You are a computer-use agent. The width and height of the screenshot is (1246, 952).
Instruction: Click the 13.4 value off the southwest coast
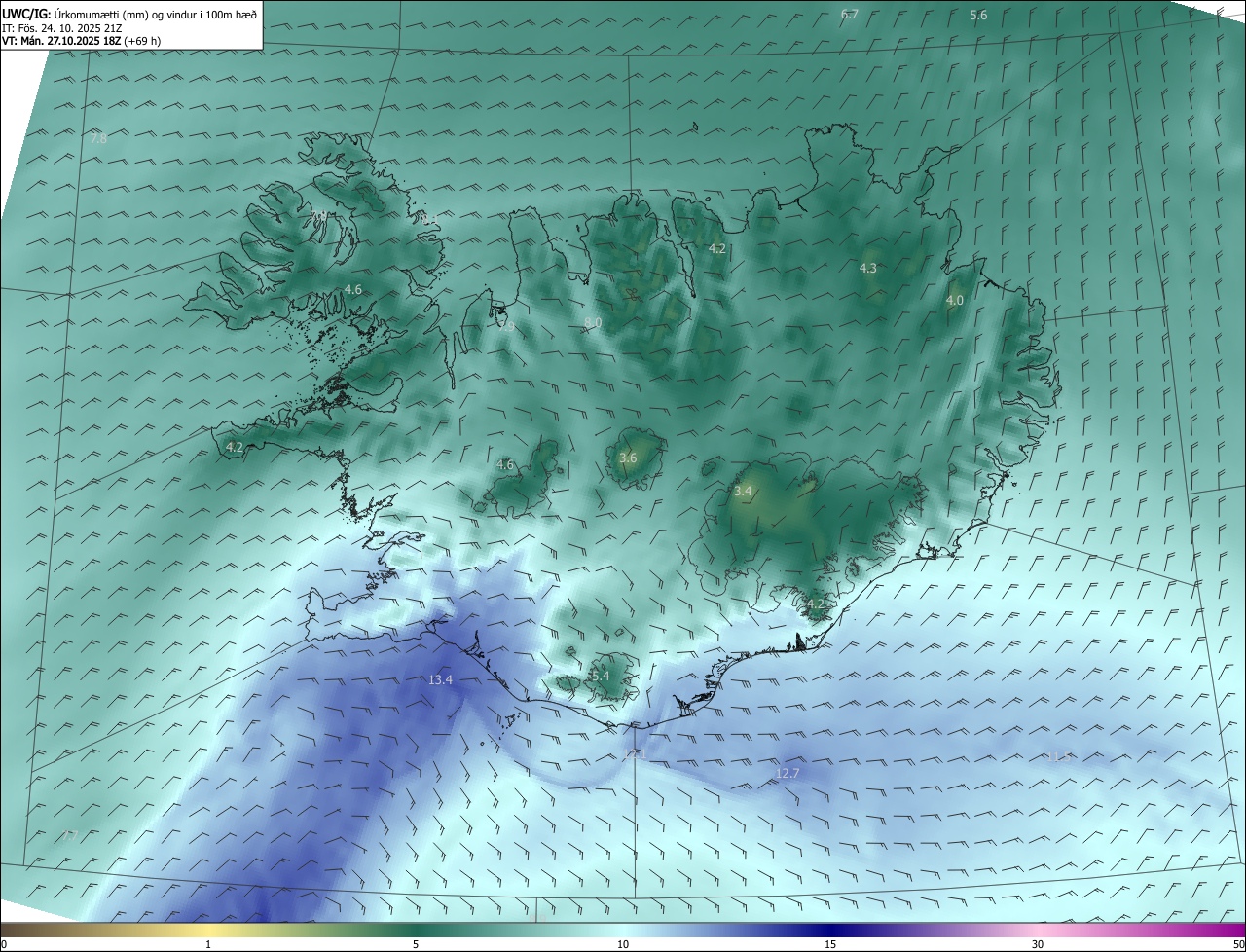[x=441, y=679]
